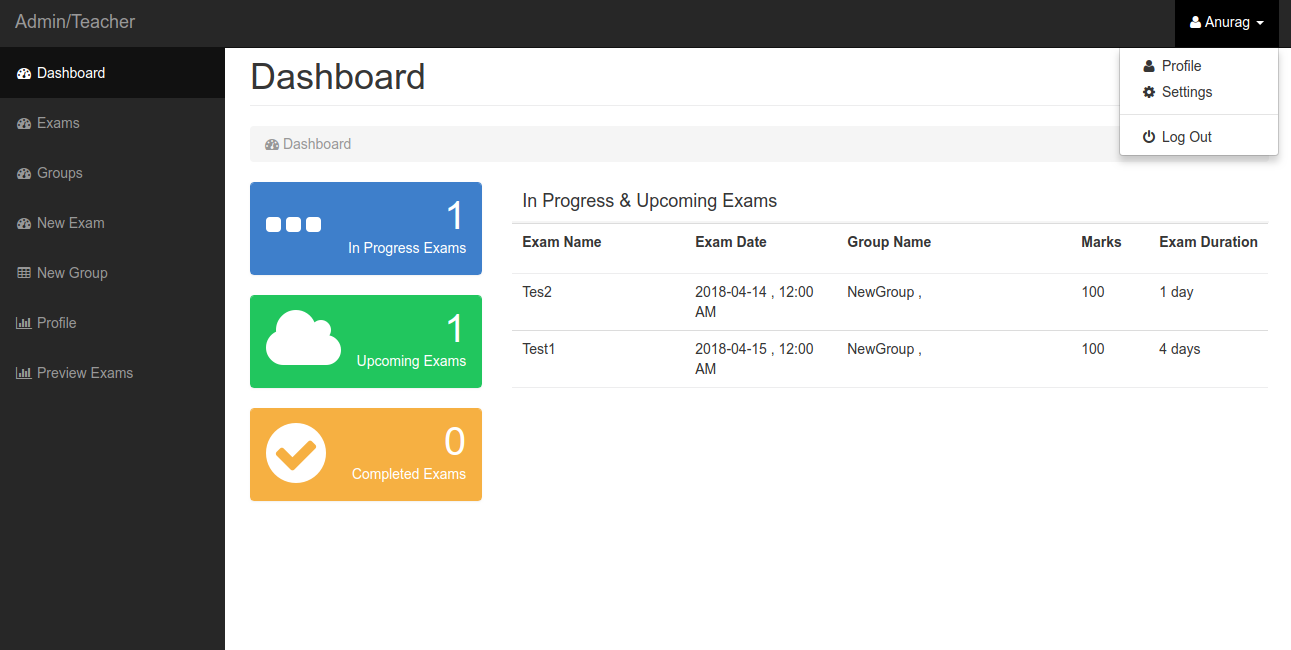The height and width of the screenshot is (650, 1291).
Task: Click the Marks value in Test1 row
Action: [x=1093, y=349]
